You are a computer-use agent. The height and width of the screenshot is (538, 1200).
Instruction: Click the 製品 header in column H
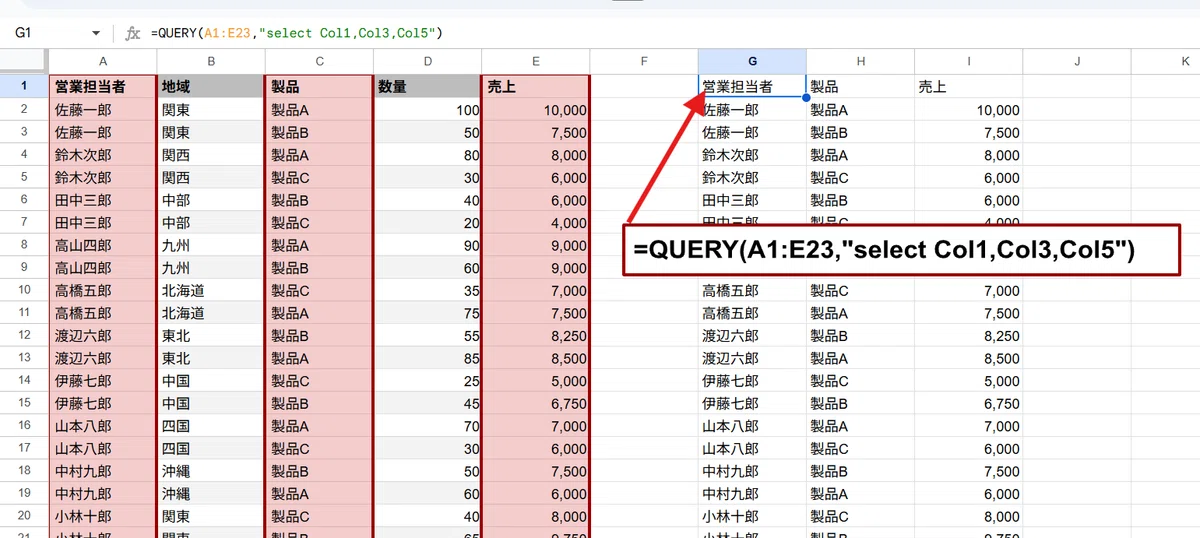(860, 87)
